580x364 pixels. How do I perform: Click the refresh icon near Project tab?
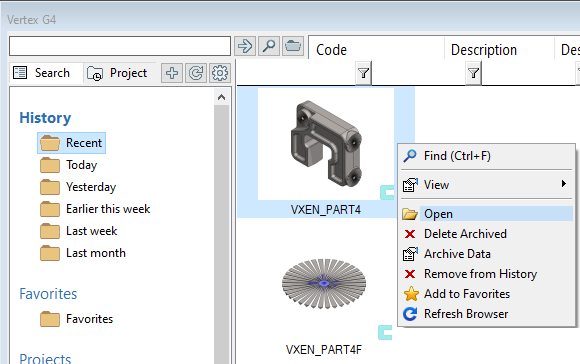point(196,73)
